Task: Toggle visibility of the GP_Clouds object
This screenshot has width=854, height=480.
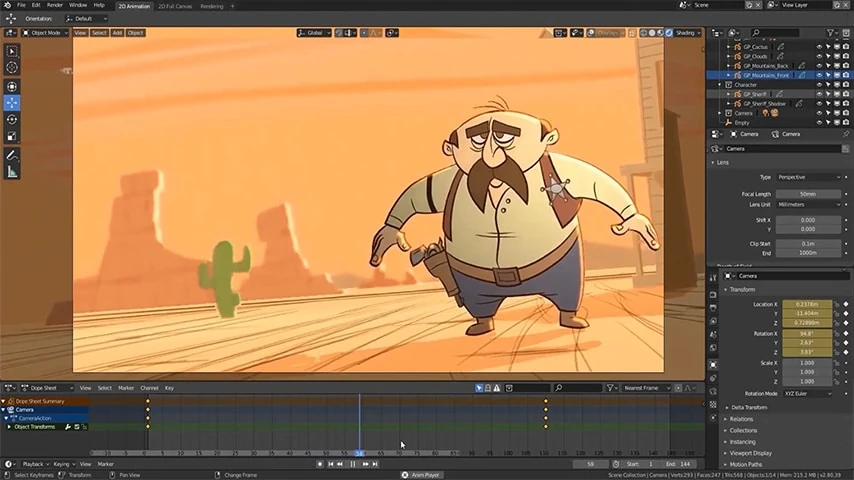Action: [x=819, y=56]
